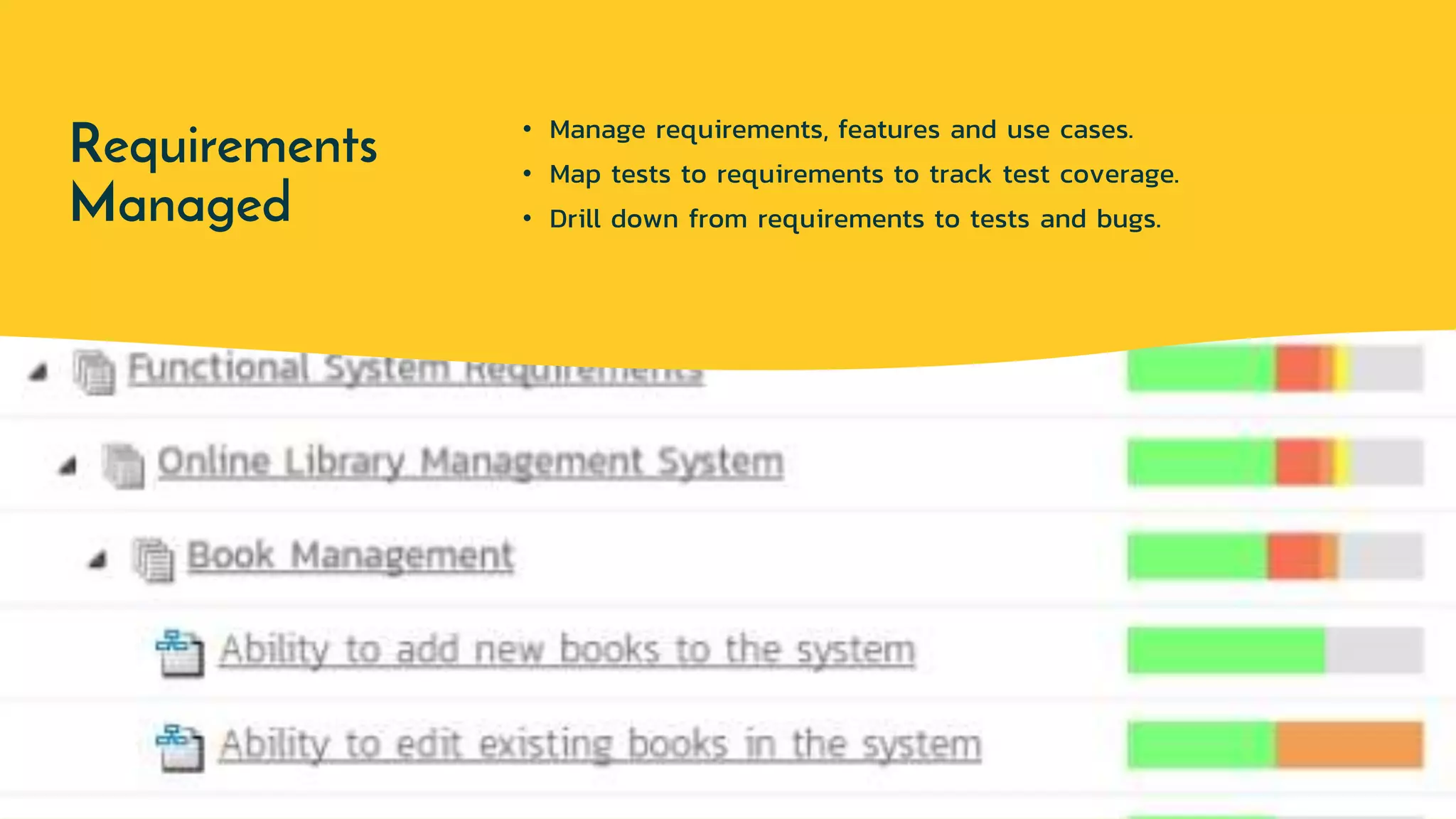Click the Requirements Managed heading
1456x819 pixels.
(x=223, y=175)
